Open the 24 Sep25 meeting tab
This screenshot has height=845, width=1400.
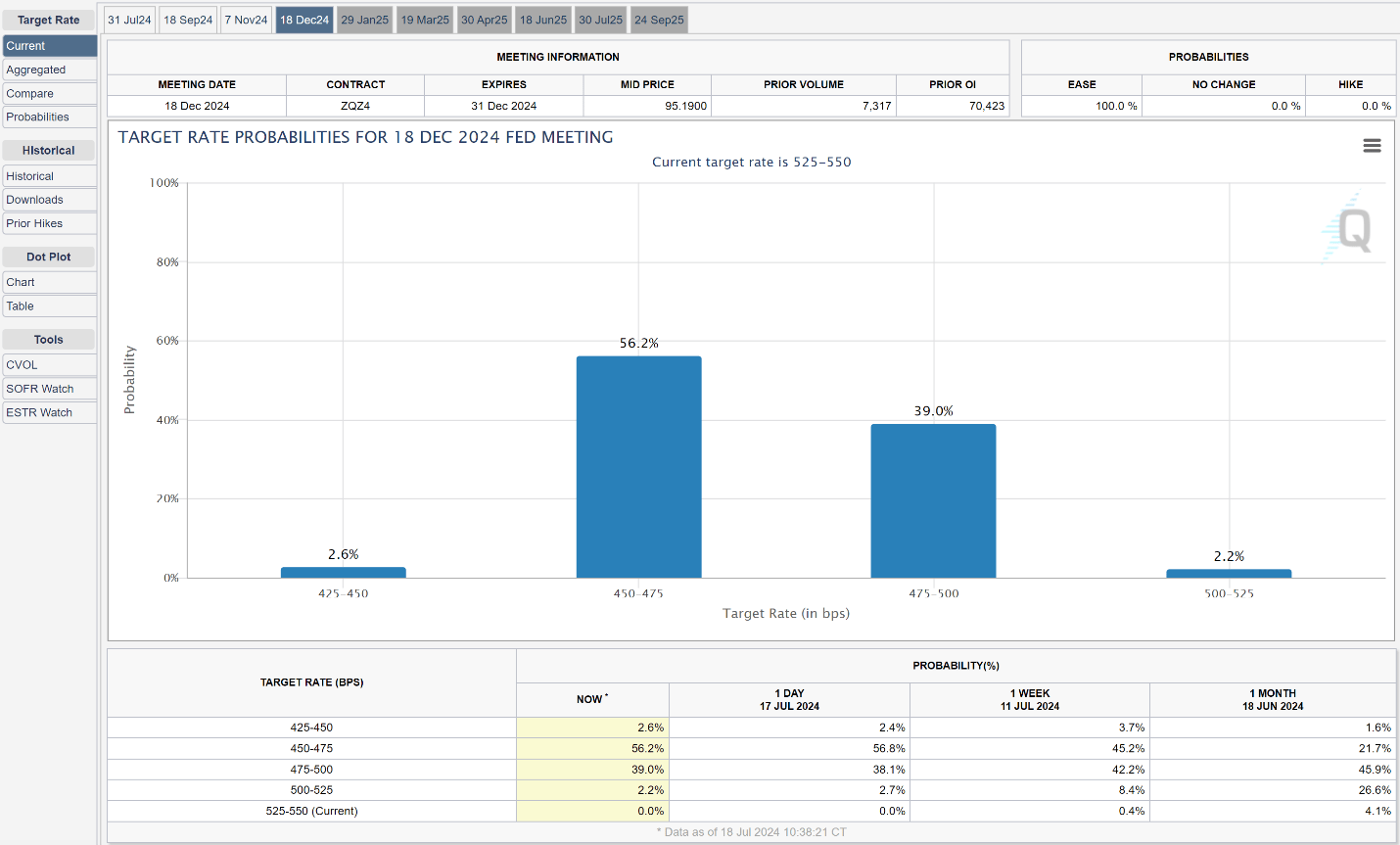pyautogui.click(x=658, y=19)
